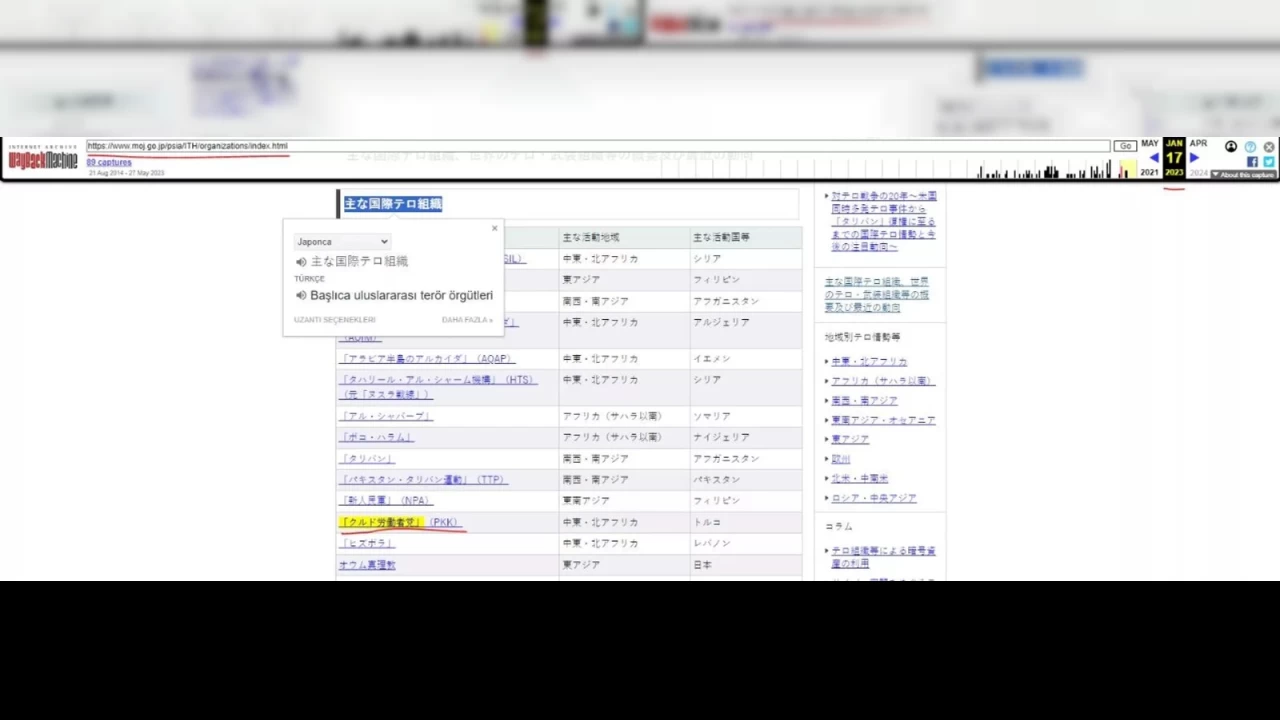Open the オウム真理教 link
Image resolution: width=1280 pixels, height=720 pixels.
367,565
